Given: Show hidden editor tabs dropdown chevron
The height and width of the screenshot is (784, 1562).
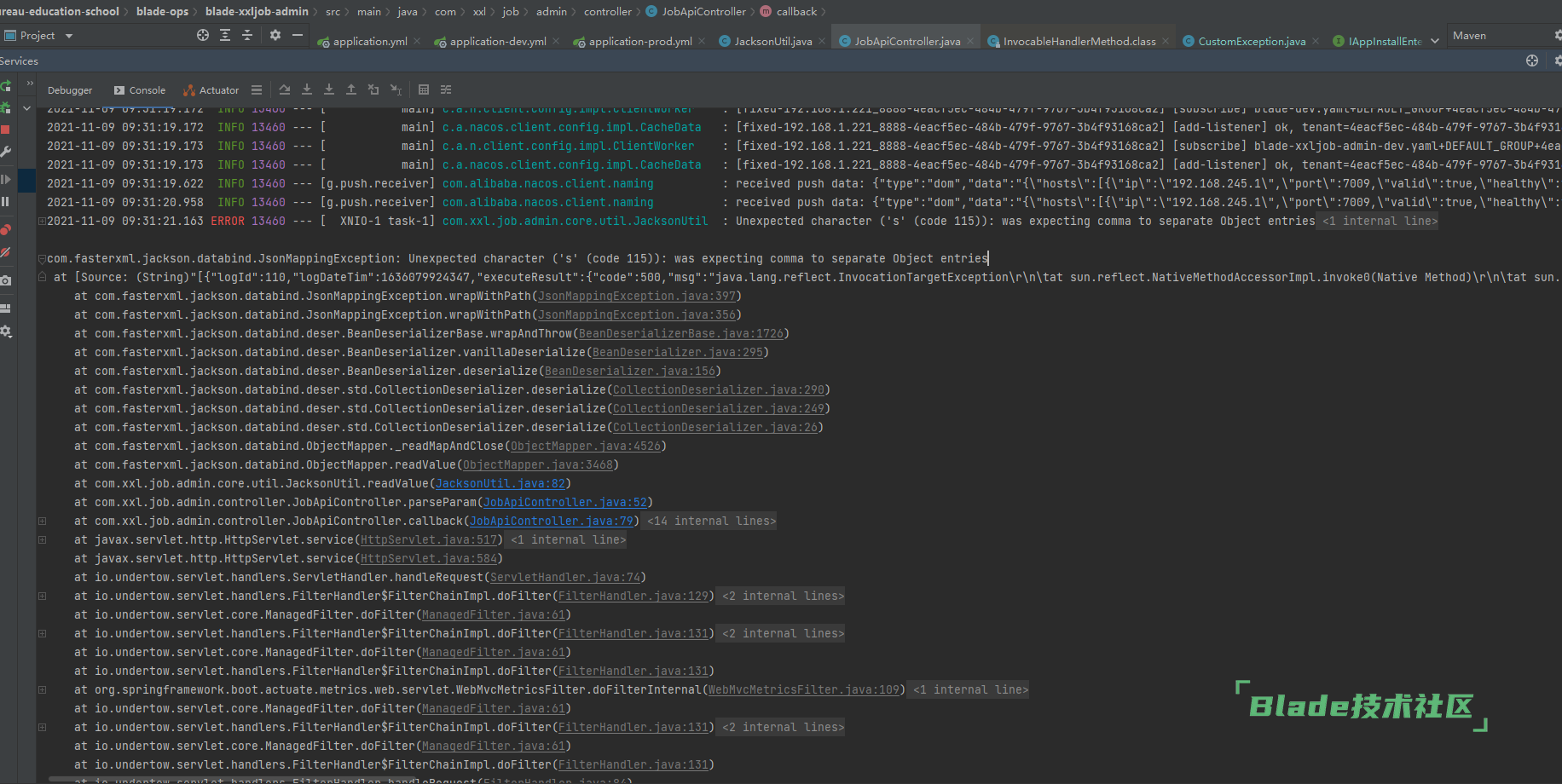Looking at the screenshot, I should click(1435, 41).
